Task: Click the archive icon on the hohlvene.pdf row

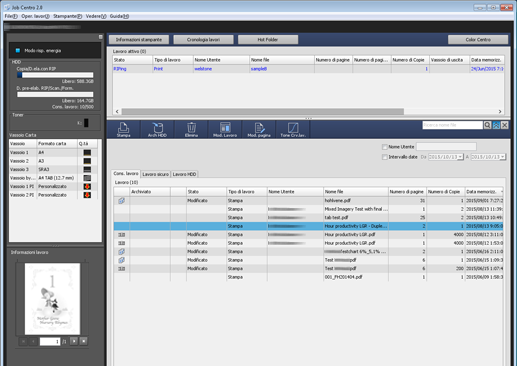Action: click(x=122, y=201)
